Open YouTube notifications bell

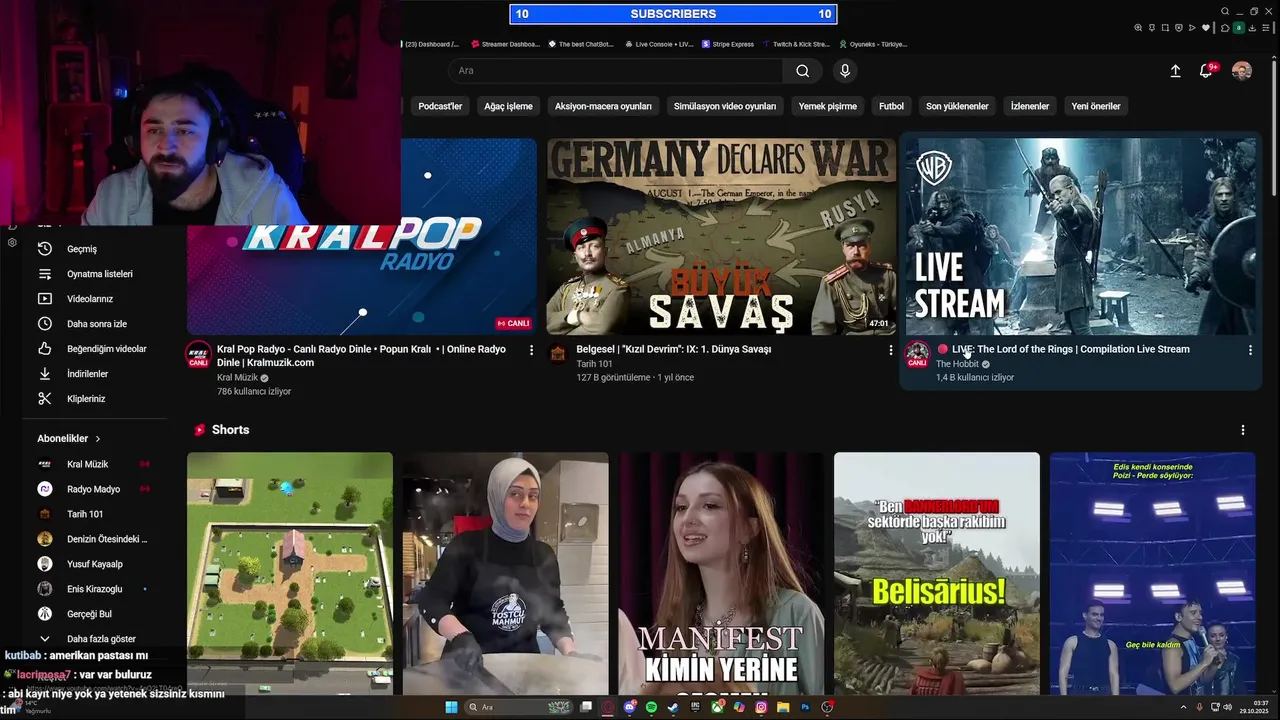tap(1206, 71)
